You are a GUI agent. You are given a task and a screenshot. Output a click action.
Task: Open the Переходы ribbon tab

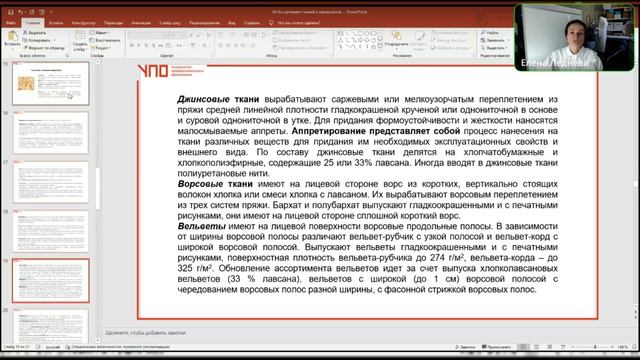click(113, 23)
